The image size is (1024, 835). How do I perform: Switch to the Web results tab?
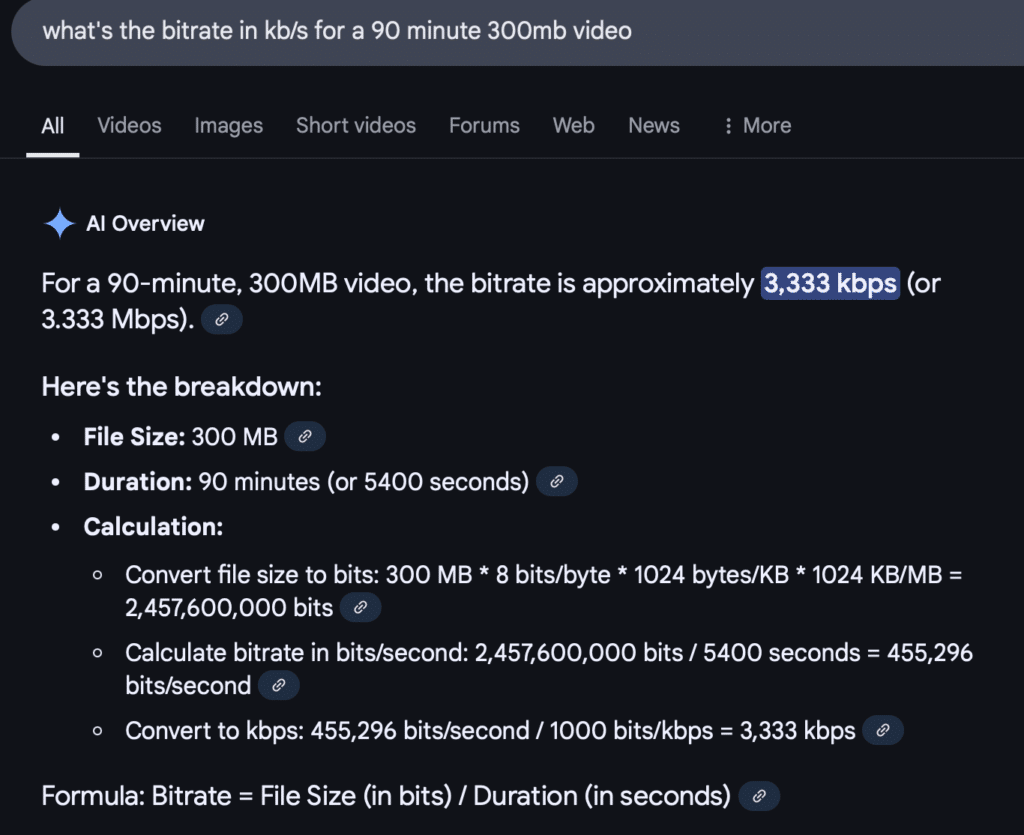click(x=573, y=126)
